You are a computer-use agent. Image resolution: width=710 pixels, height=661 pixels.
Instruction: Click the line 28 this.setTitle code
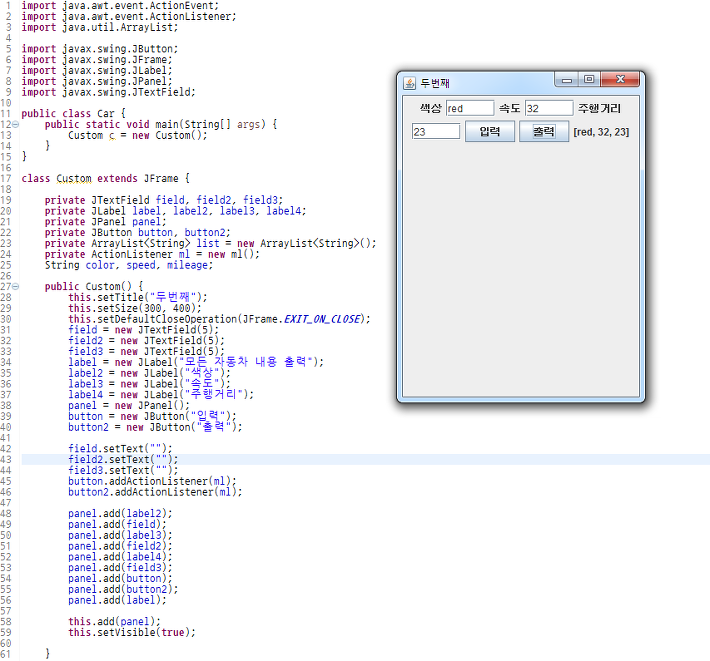[138, 297]
